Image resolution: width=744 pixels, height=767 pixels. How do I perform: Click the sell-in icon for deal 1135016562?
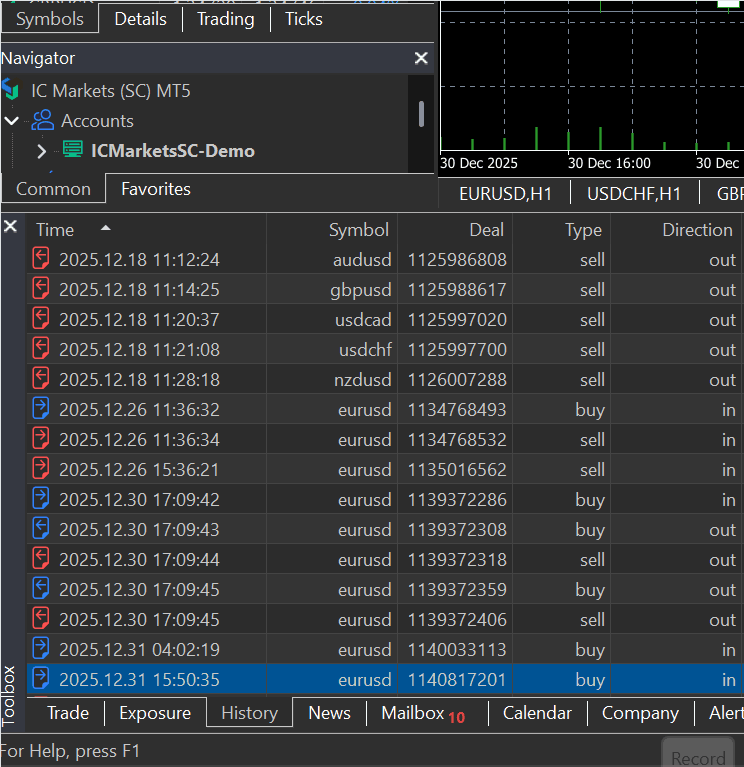click(x=41, y=469)
